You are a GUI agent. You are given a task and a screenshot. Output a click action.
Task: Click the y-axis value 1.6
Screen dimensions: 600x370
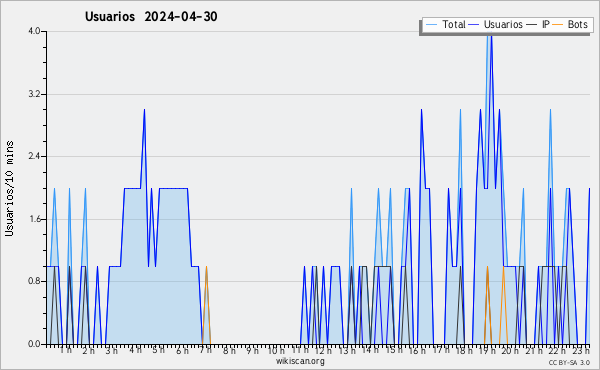(x=34, y=219)
